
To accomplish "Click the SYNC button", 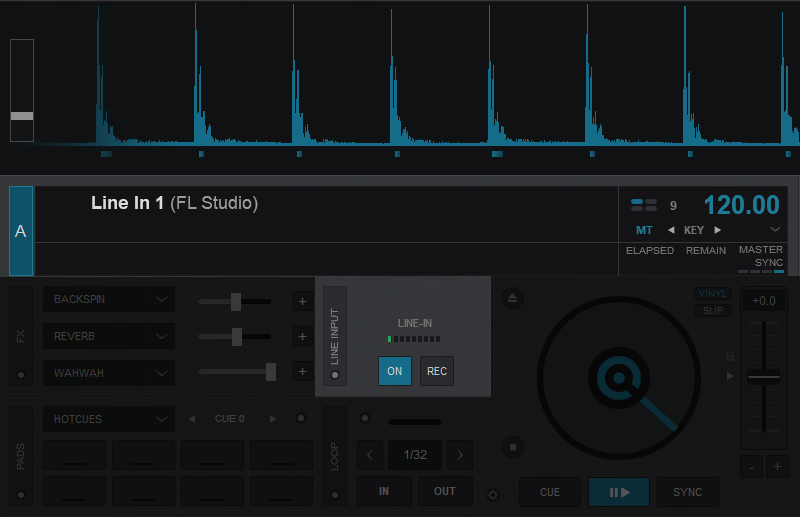I will point(687,492).
